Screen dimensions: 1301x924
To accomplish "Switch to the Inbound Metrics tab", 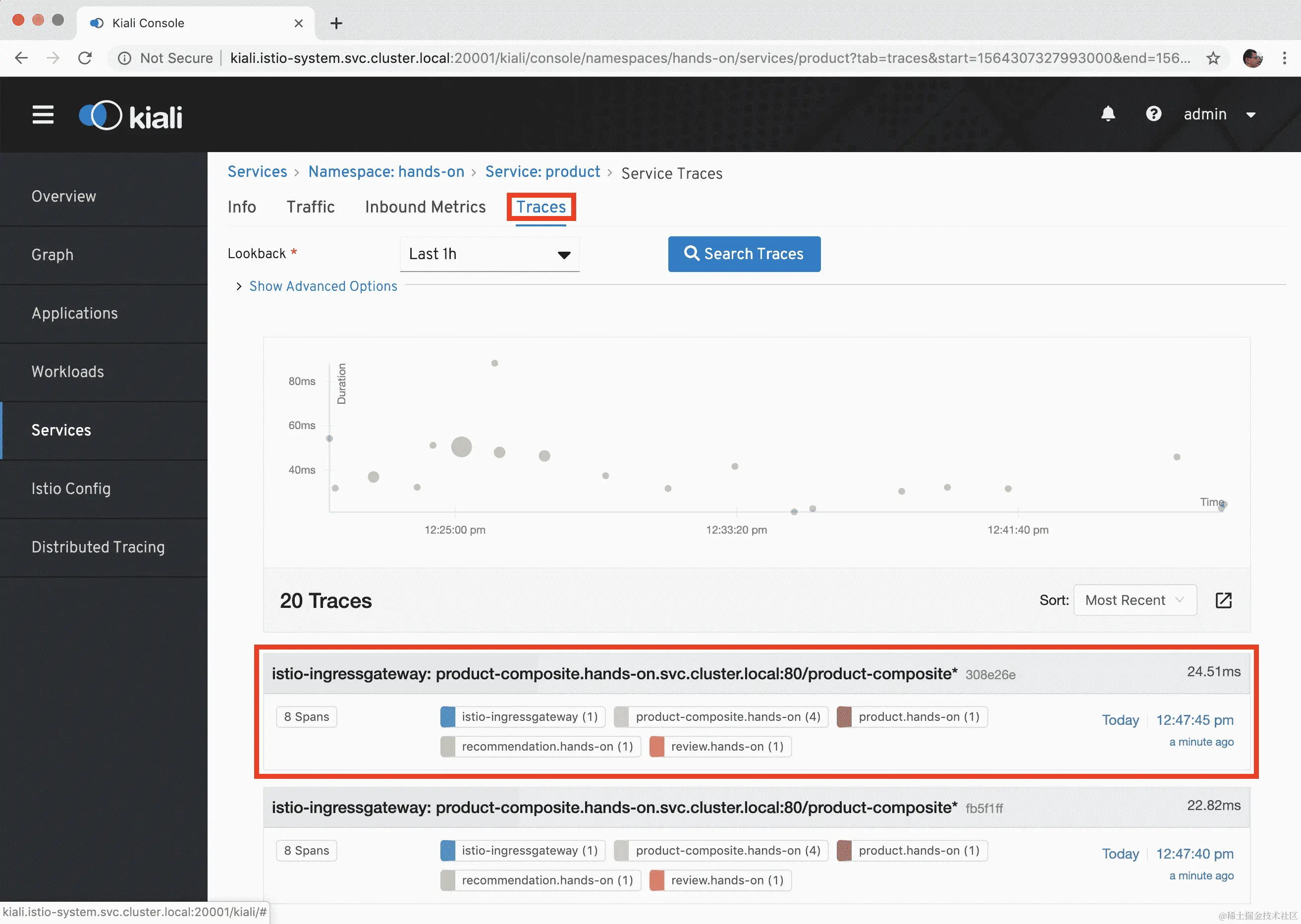I will [x=425, y=207].
